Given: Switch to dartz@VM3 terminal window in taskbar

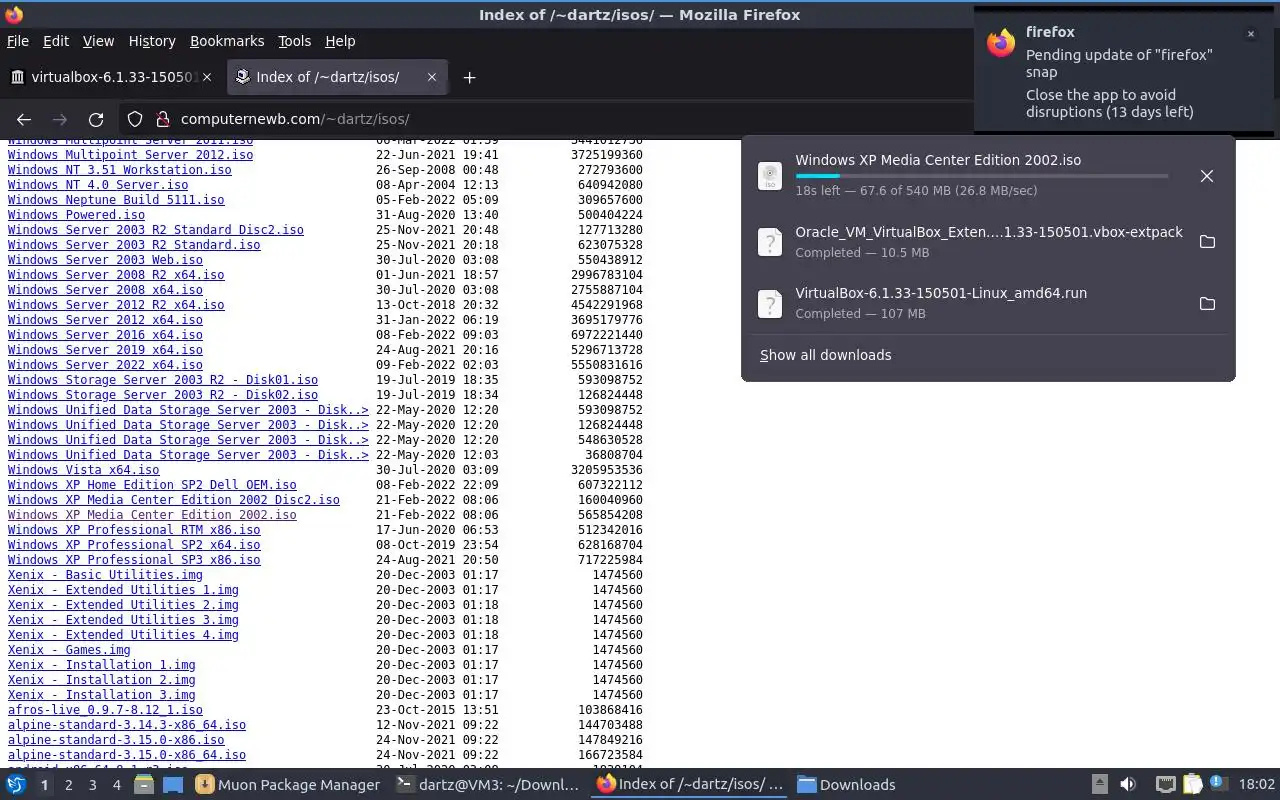Looking at the screenshot, I should point(488,785).
